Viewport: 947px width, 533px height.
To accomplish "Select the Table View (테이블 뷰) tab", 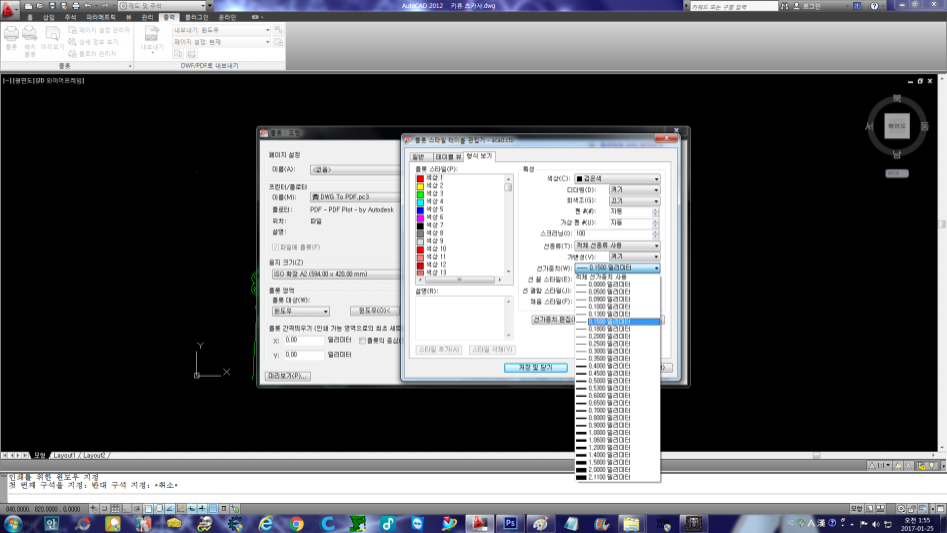I will tap(448, 157).
